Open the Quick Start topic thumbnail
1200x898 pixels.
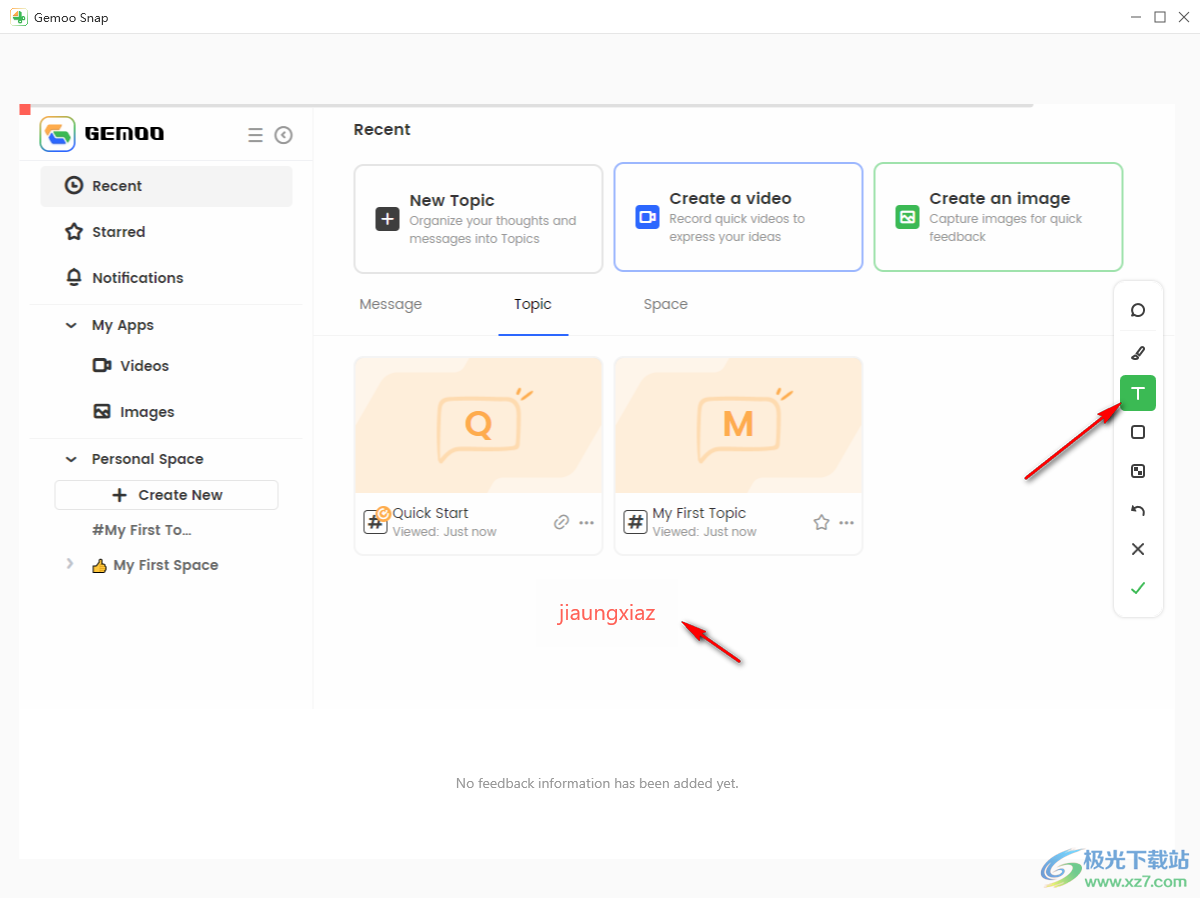click(478, 425)
